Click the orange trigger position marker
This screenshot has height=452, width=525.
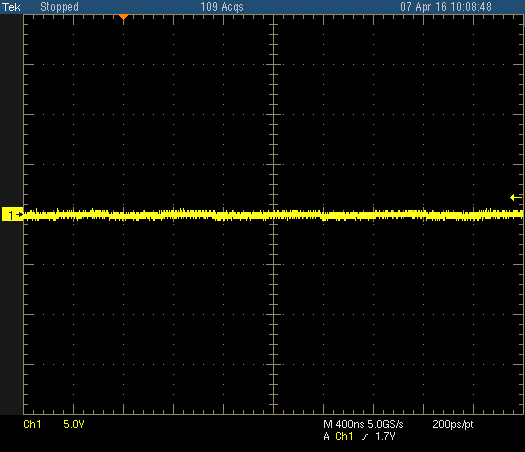124,16
